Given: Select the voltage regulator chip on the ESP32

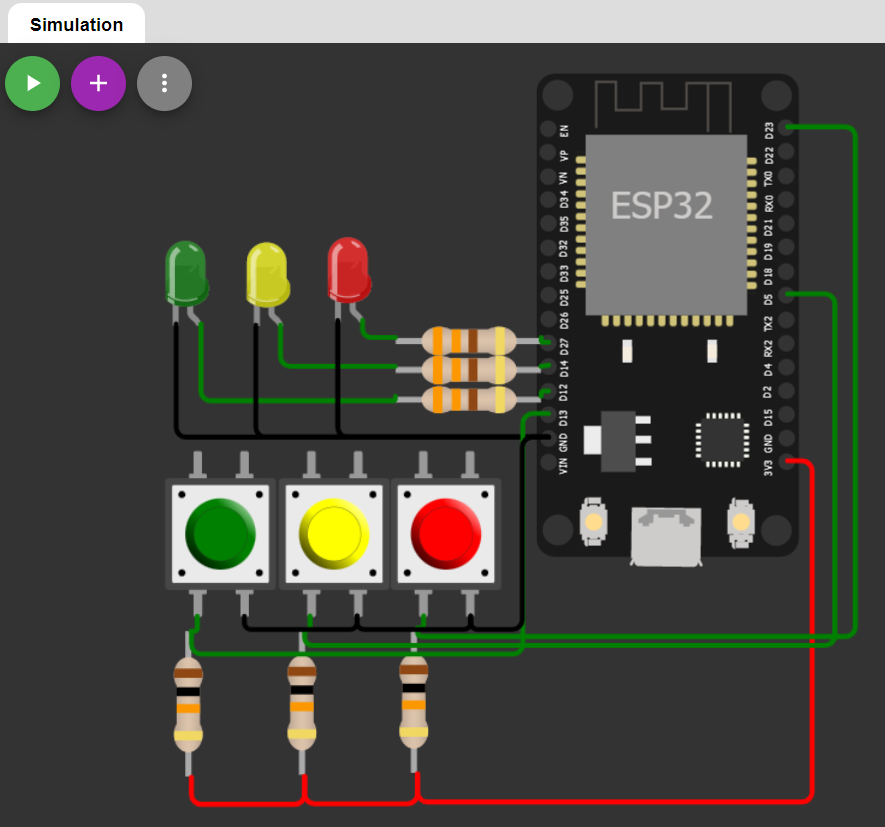Looking at the screenshot, I should click(618, 440).
